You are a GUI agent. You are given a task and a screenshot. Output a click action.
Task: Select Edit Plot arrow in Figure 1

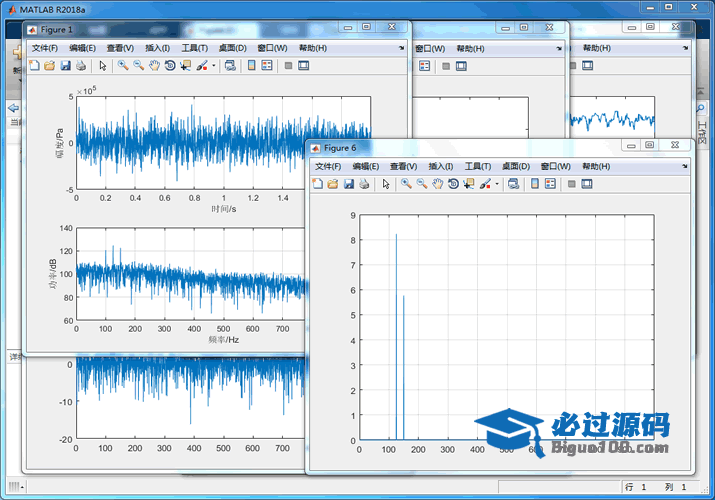pyautogui.click(x=103, y=66)
